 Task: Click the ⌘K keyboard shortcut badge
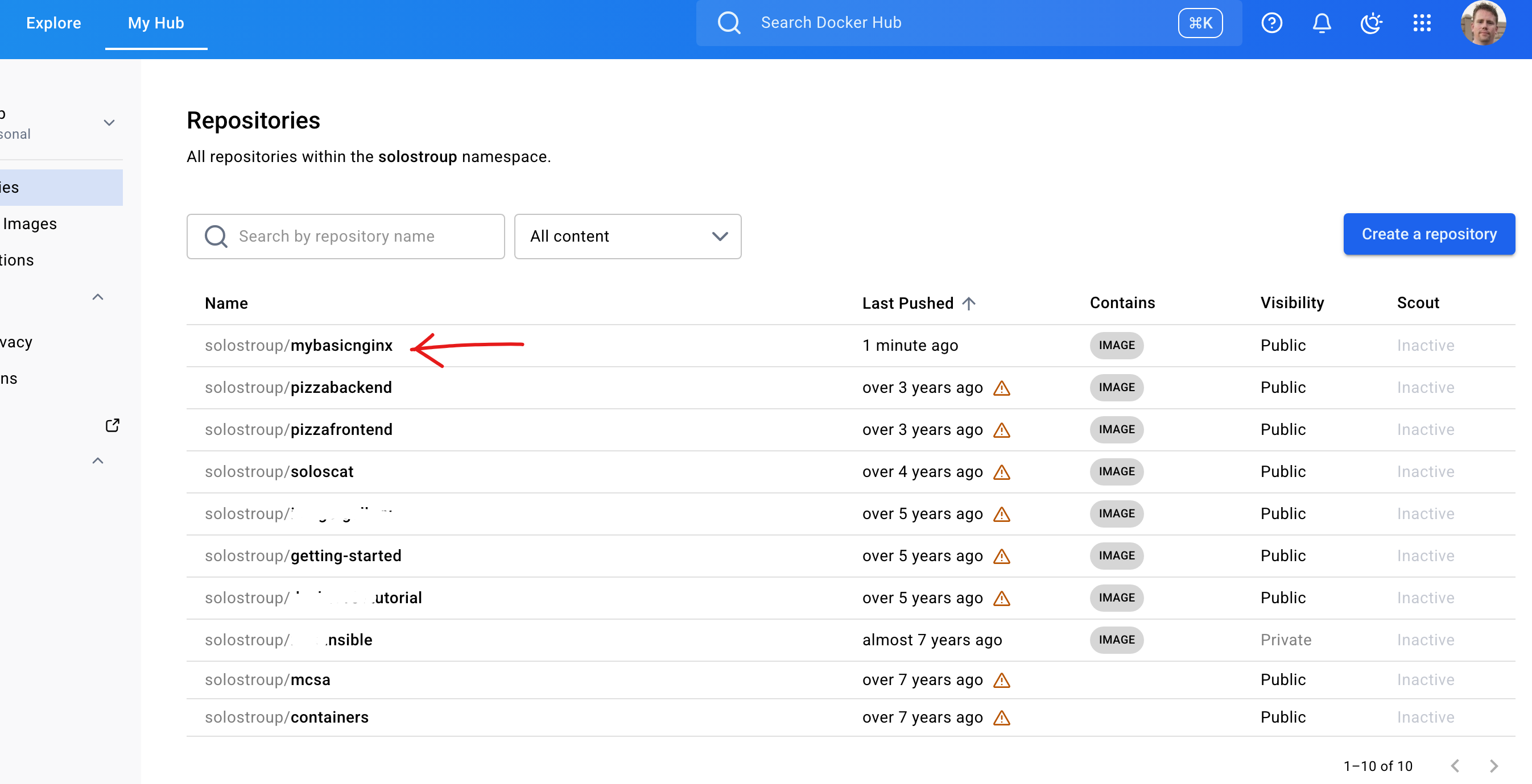1200,23
